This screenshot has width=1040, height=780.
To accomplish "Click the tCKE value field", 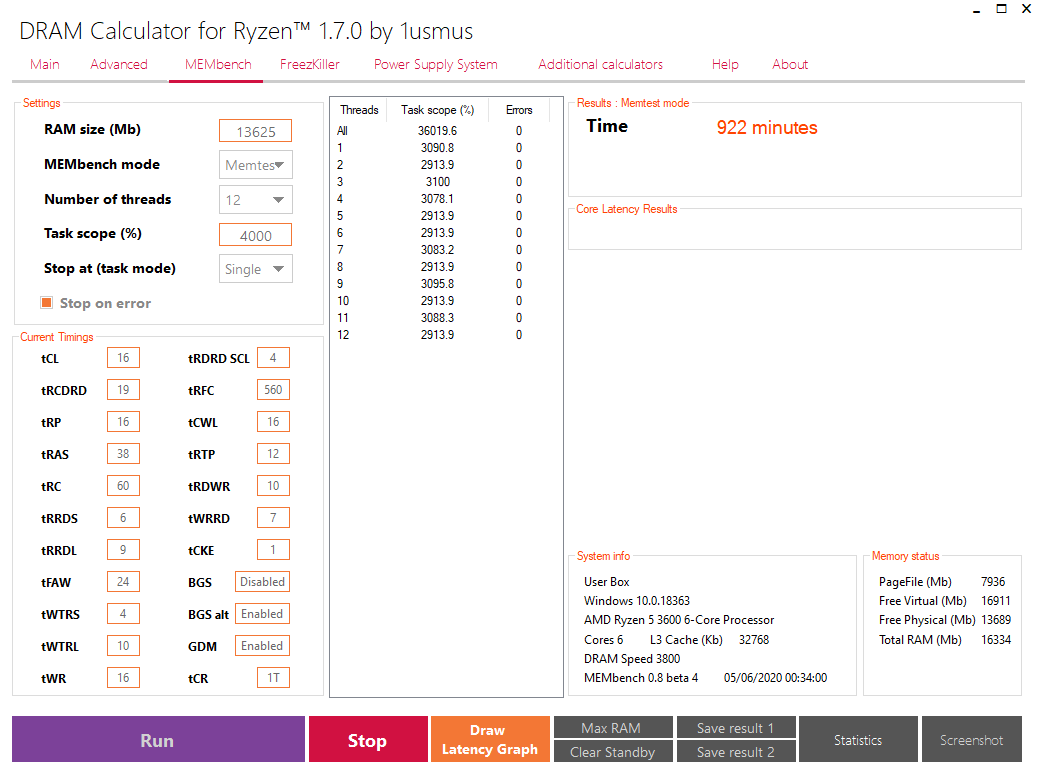I will point(273,549).
